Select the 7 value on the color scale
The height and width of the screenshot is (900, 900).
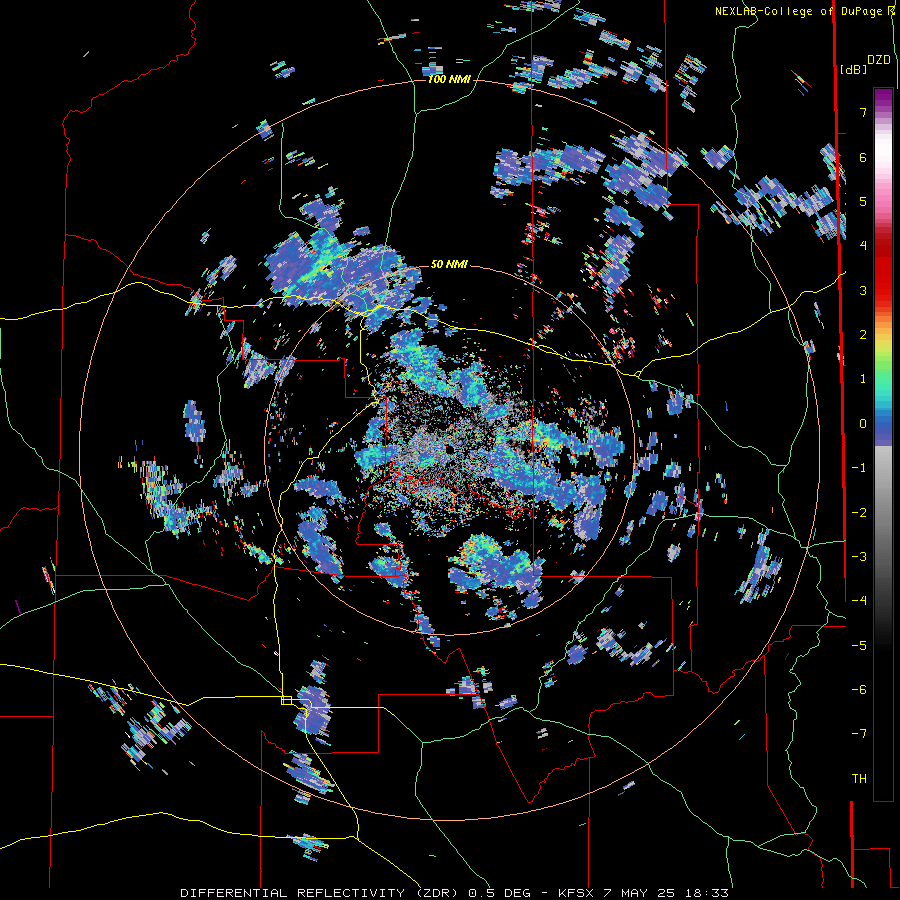click(x=863, y=112)
